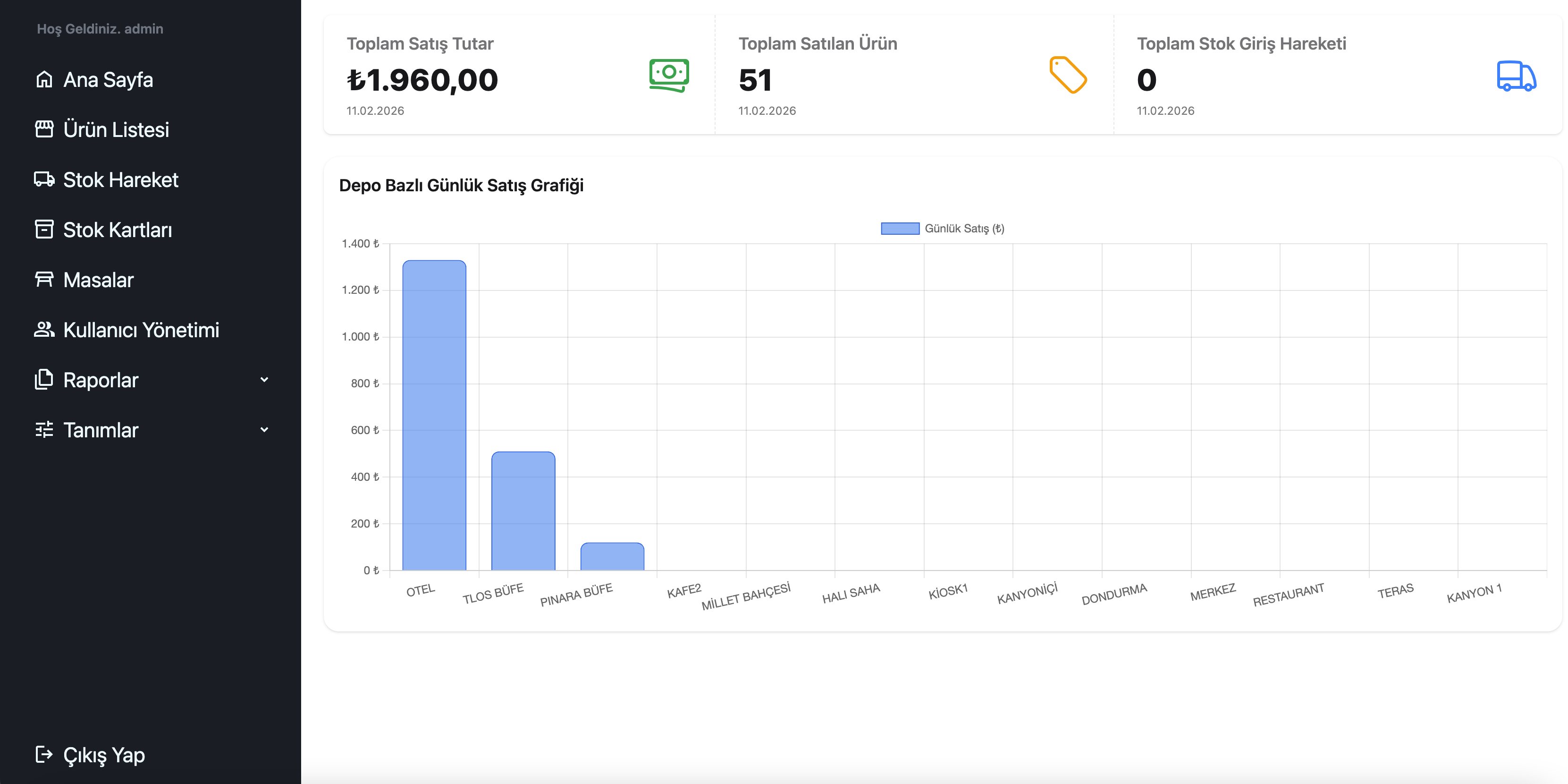Click the home icon beside Ana Sayfa

(x=44, y=80)
